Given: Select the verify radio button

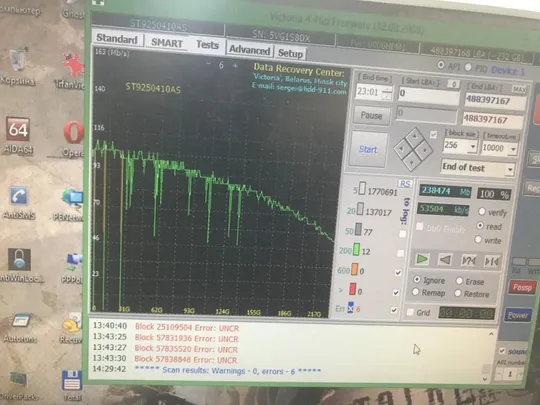Looking at the screenshot, I should [x=481, y=211].
